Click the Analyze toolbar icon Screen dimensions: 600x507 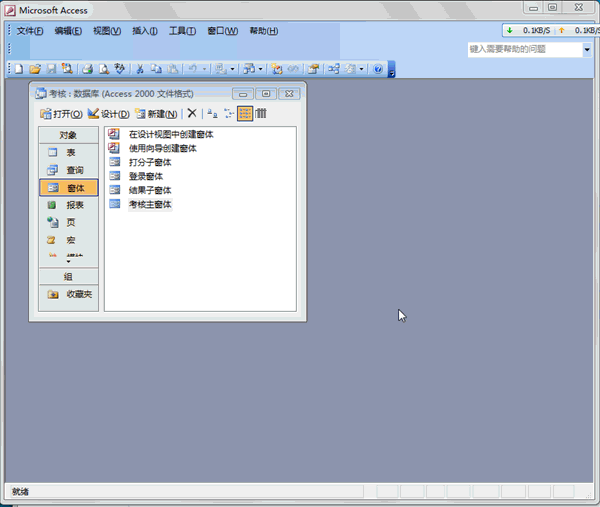249,69
